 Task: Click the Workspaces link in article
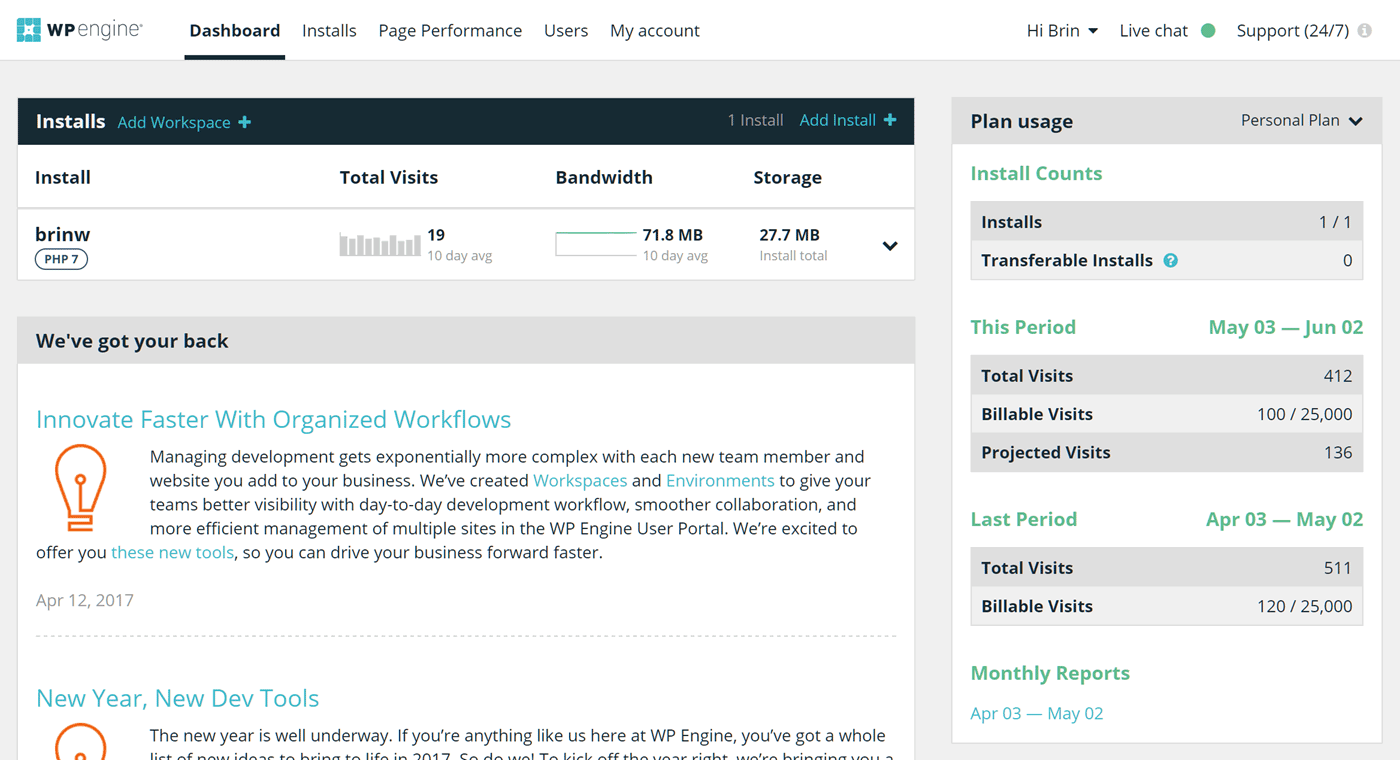tap(580, 481)
